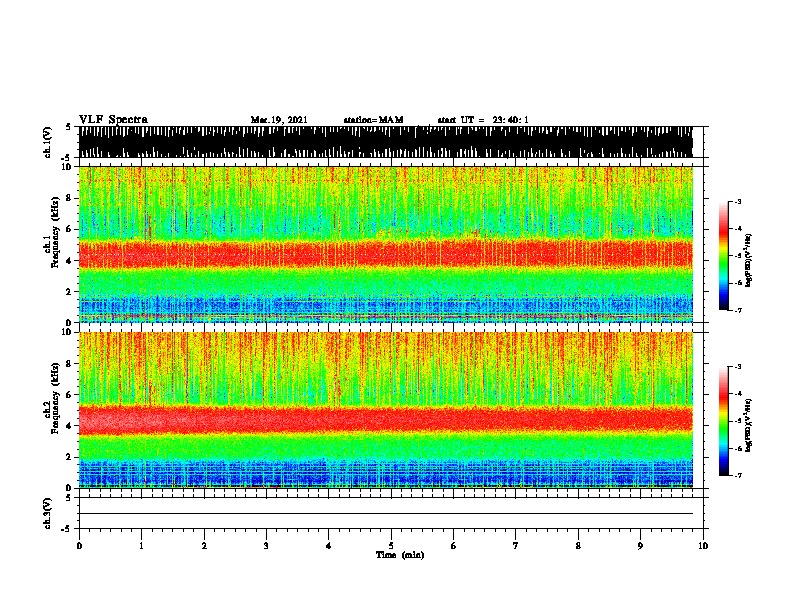Screen dimensions: 792x612
Task: Click the blue low-frequency region of ch.2 spectrogram
Action: click(386, 474)
